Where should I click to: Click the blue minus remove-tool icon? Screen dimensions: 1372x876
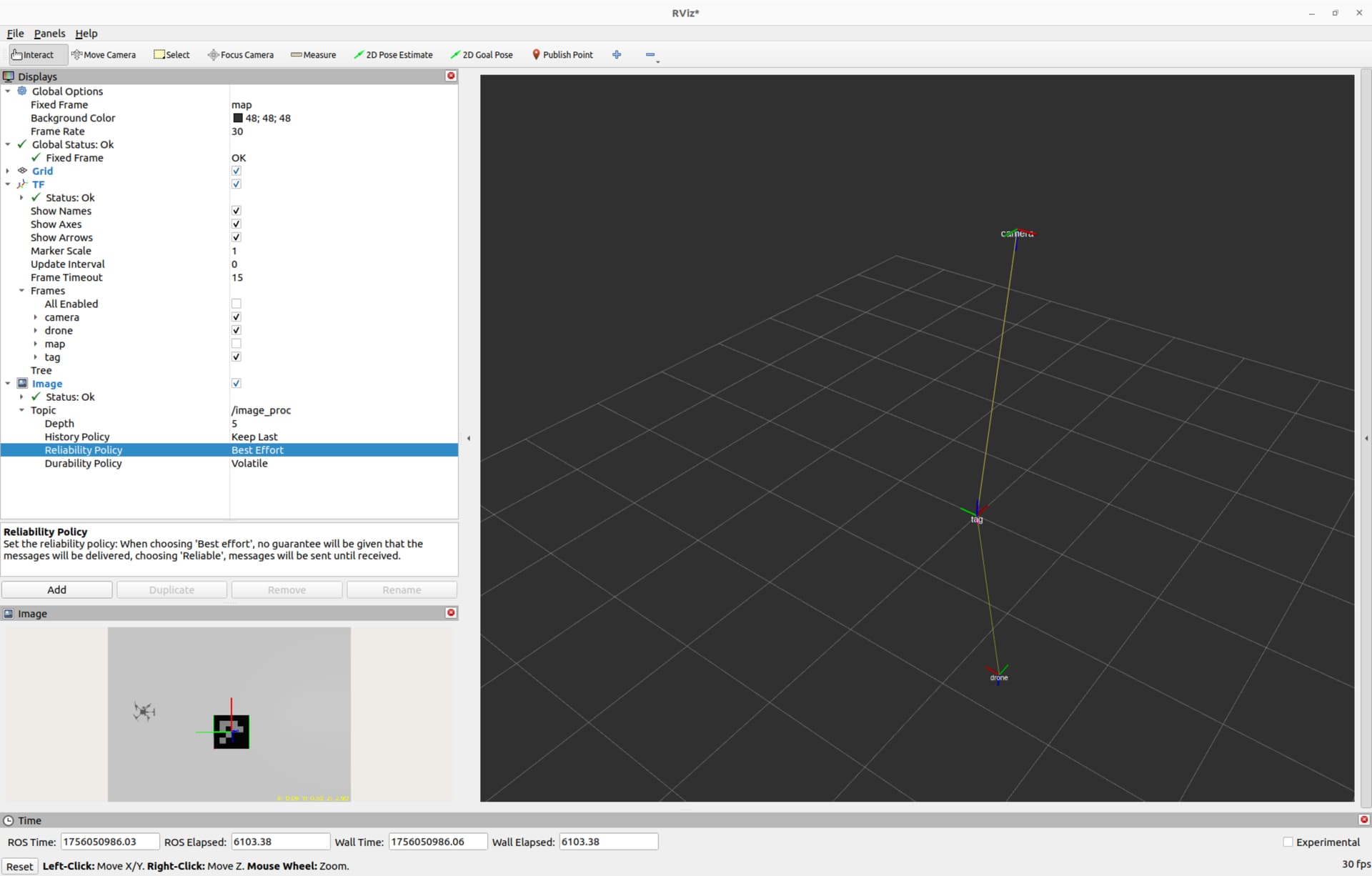point(650,54)
